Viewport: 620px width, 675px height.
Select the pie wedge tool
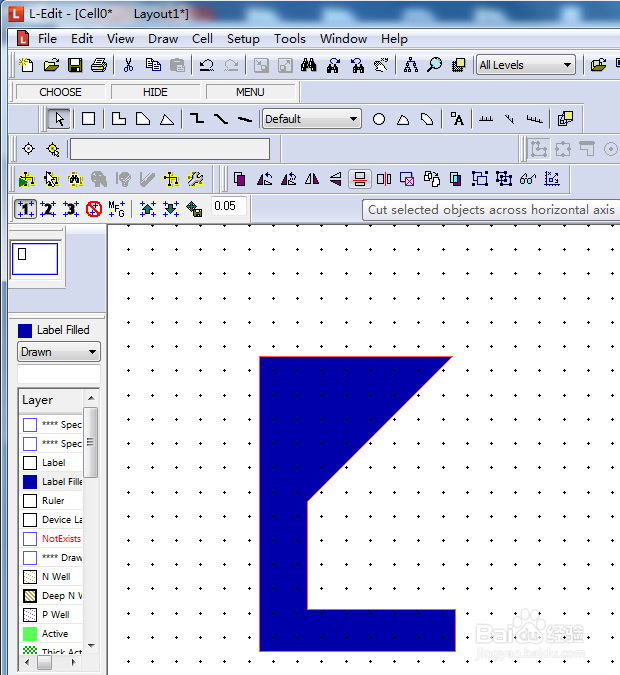coord(403,119)
